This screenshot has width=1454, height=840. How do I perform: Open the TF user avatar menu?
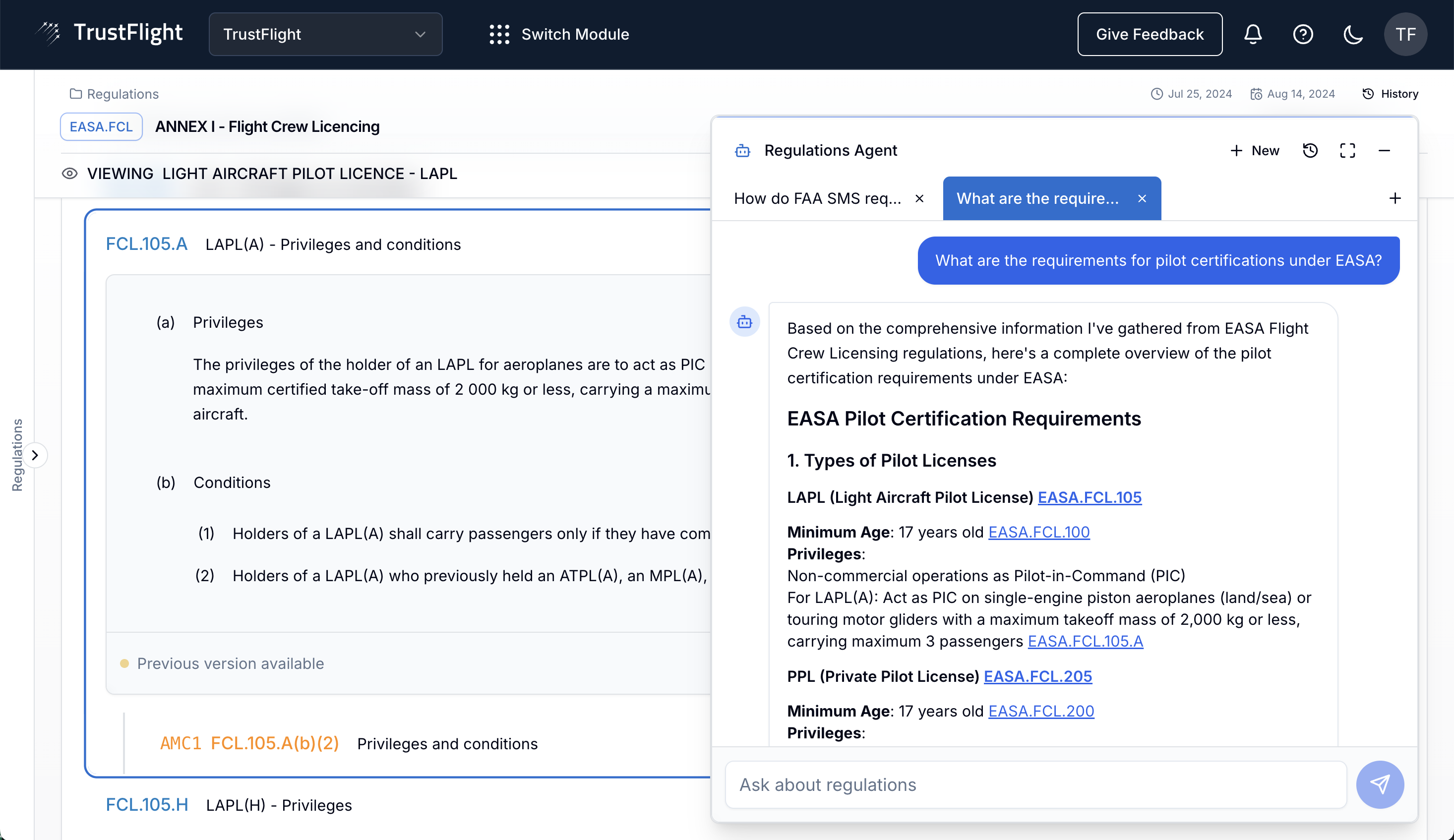point(1405,34)
